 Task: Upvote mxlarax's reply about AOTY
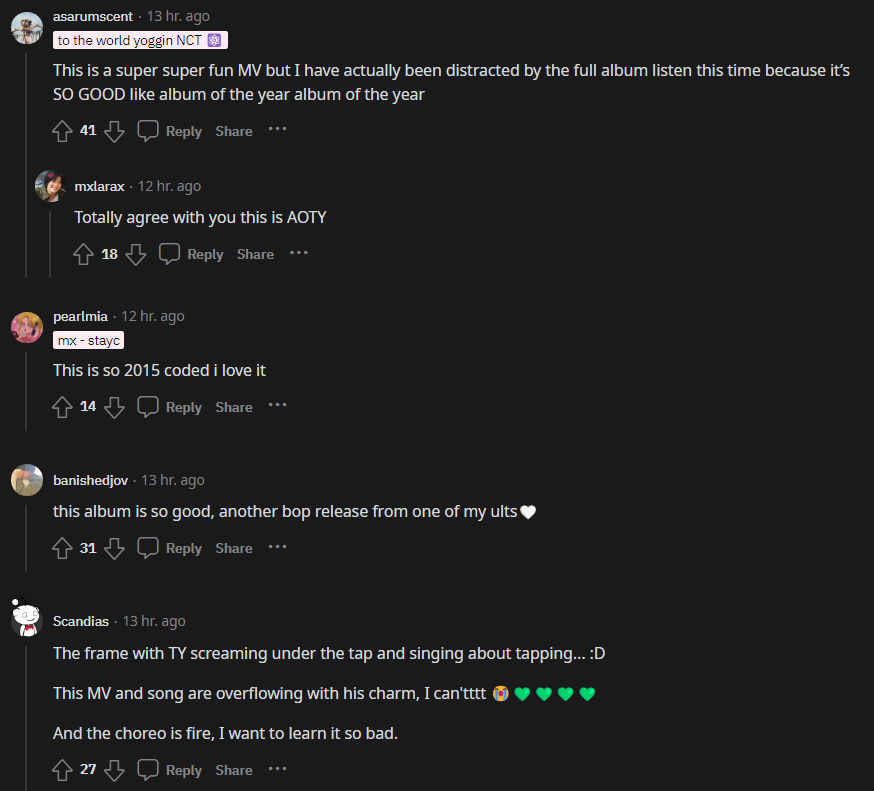click(x=84, y=255)
